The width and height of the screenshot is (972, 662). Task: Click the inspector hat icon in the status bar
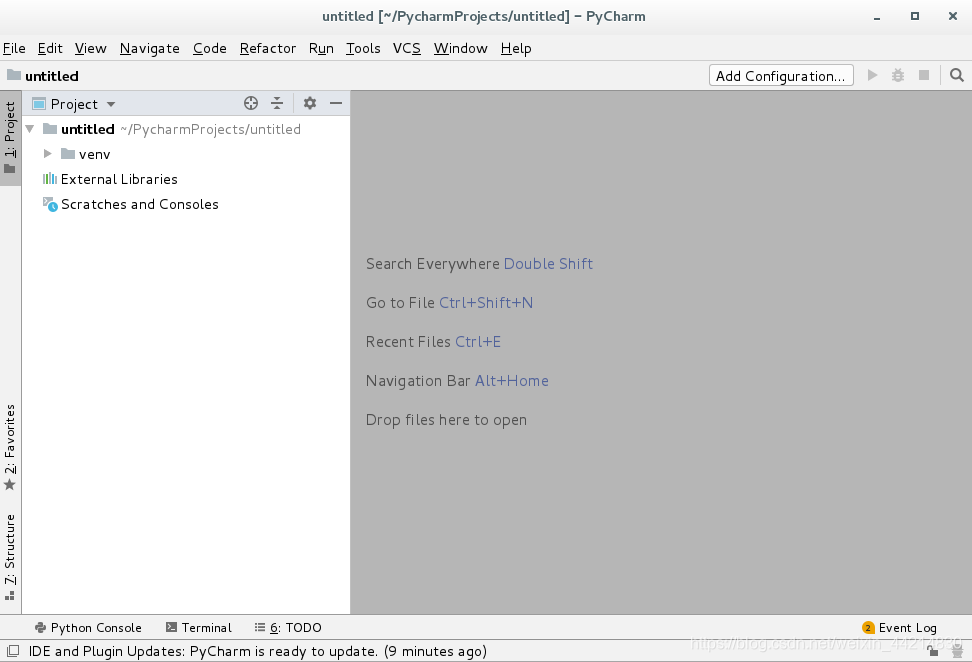(957, 651)
